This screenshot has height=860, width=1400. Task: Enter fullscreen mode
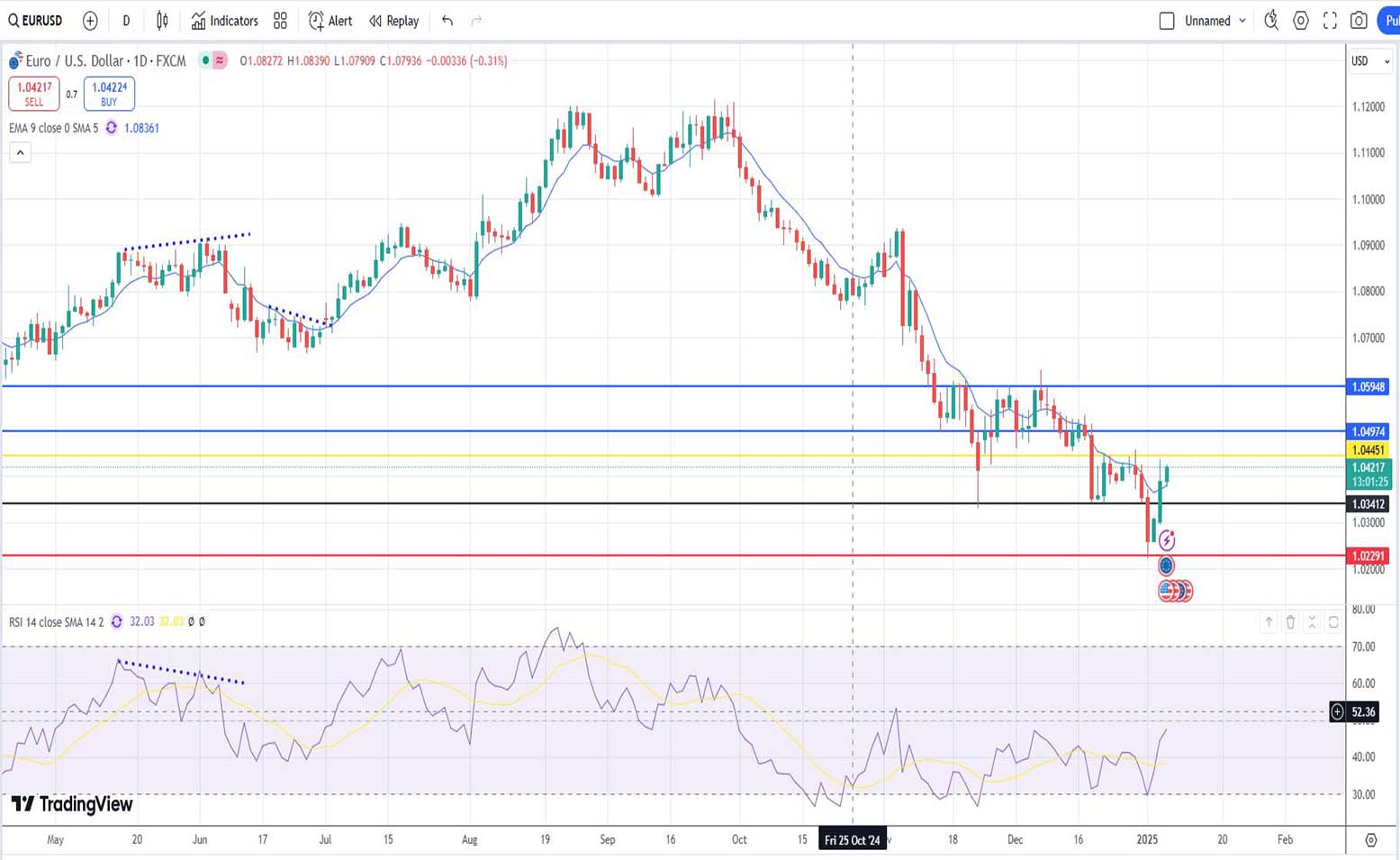click(x=1330, y=21)
